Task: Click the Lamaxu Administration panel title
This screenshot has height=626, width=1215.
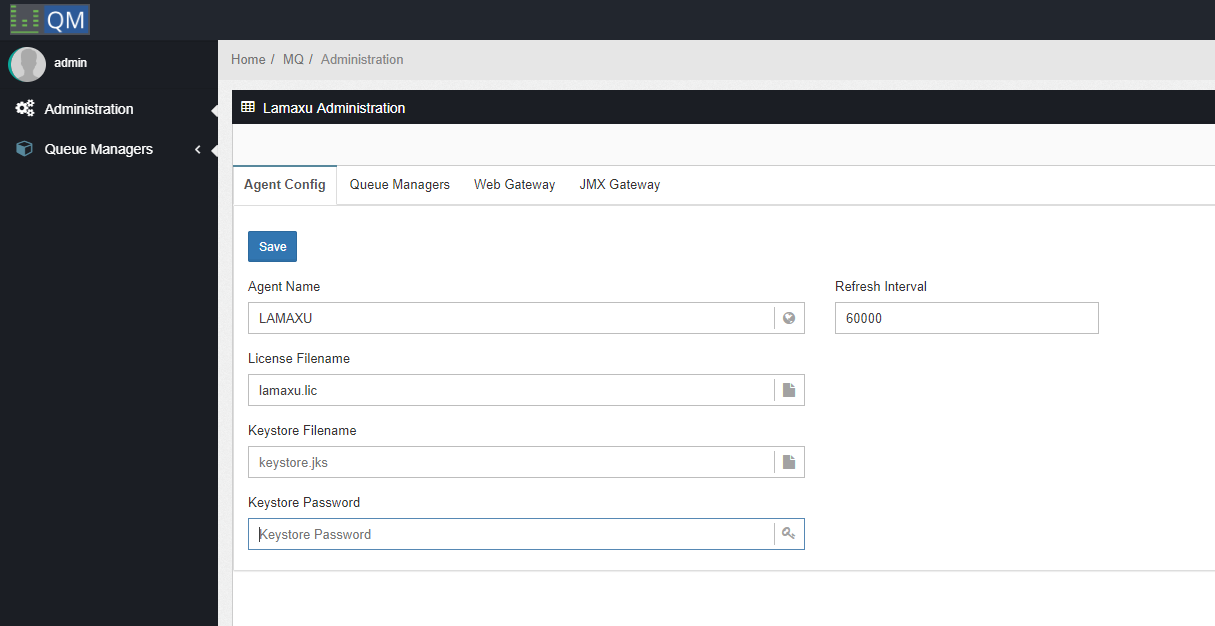Action: pyautogui.click(x=334, y=108)
